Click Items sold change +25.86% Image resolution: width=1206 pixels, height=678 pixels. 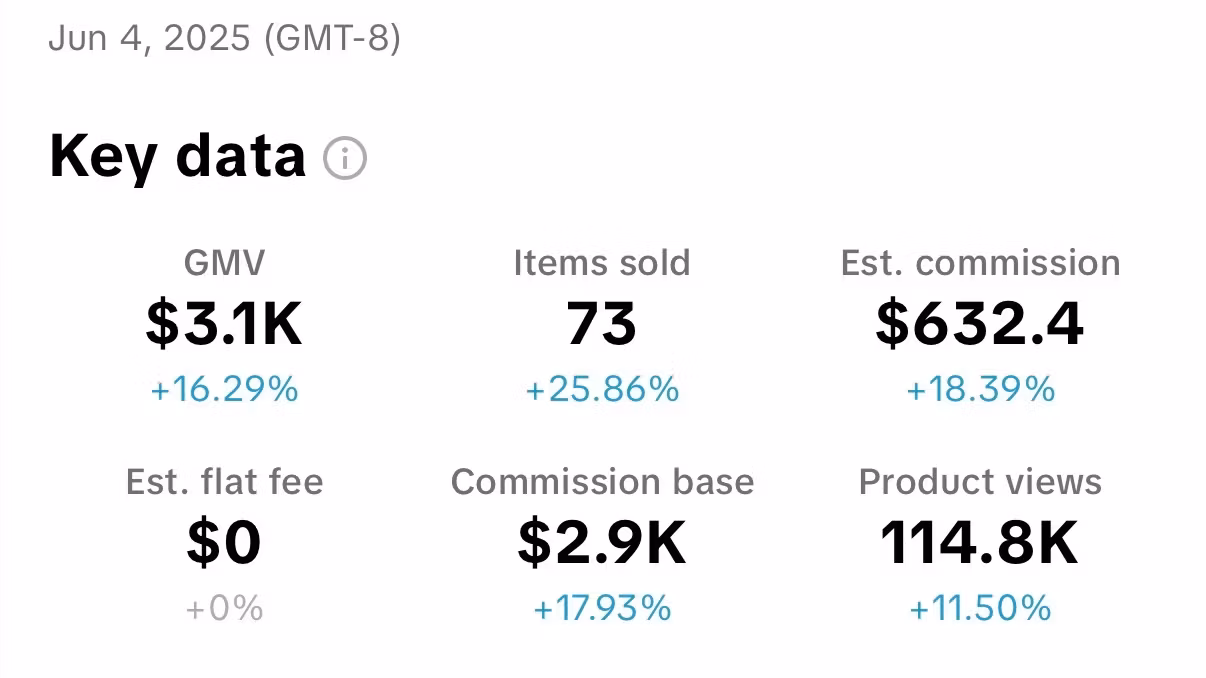coord(602,389)
